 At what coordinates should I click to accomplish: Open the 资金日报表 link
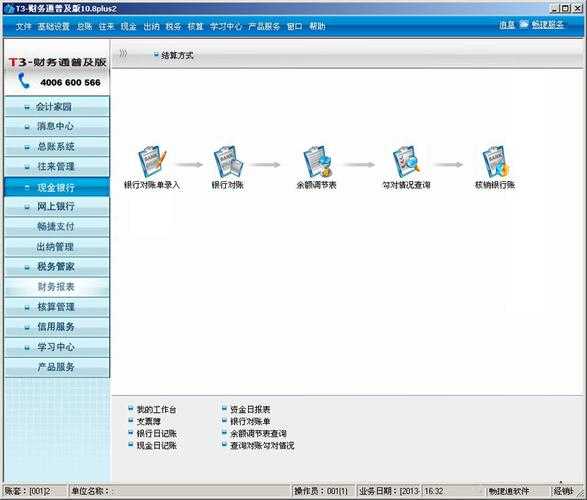click(x=250, y=409)
